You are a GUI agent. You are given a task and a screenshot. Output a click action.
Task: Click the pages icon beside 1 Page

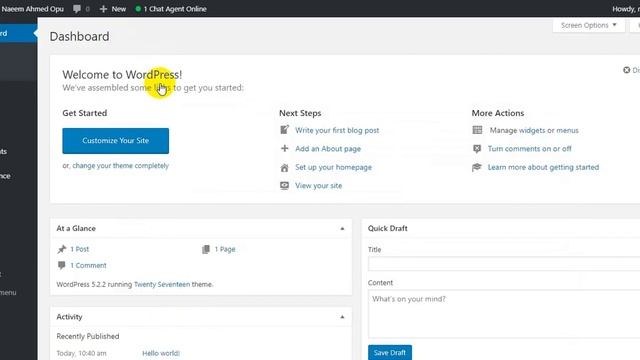pyautogui.click(x=206, y=249)
